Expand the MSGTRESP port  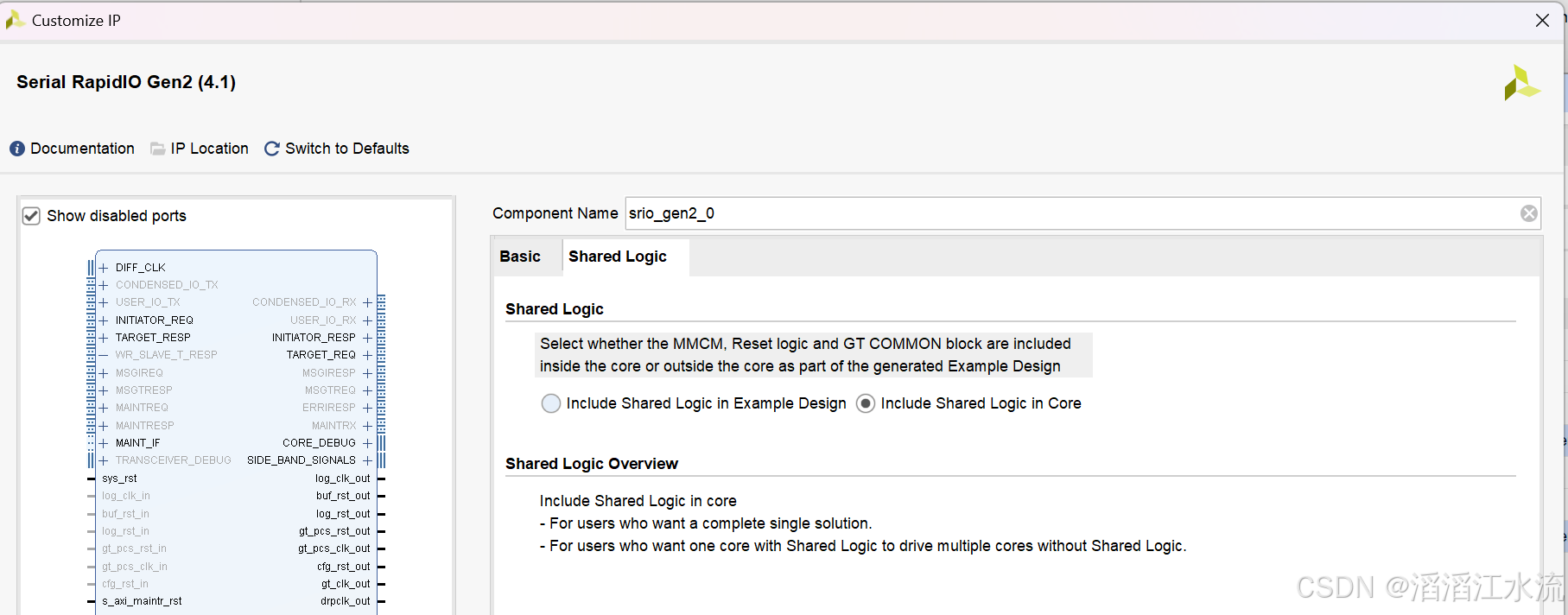click(x=104, y=390)
